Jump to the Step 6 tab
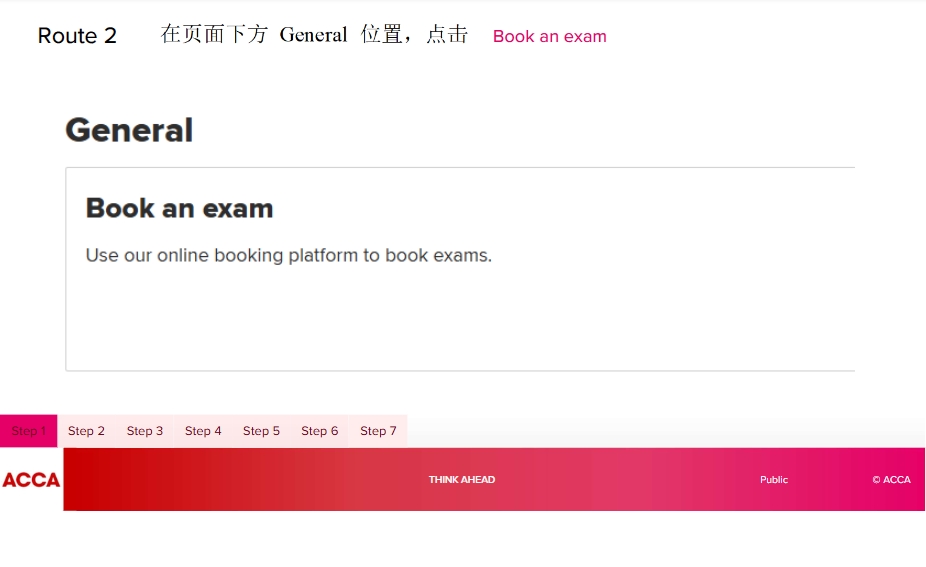Screen dimensions: 926x567 [319, 431]
